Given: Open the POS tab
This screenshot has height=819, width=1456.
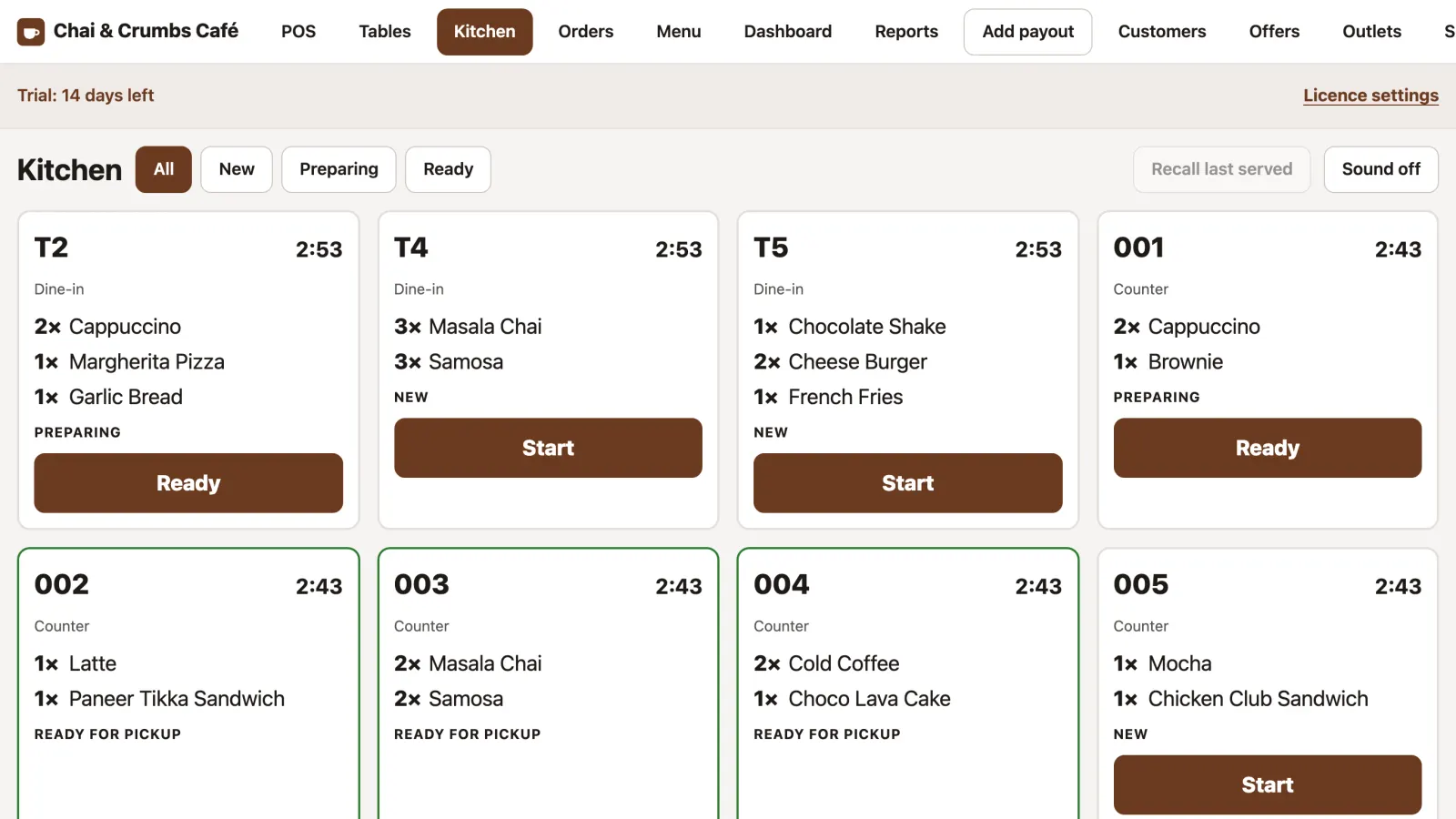Looking at the screenshot, I should pos(298,32).
